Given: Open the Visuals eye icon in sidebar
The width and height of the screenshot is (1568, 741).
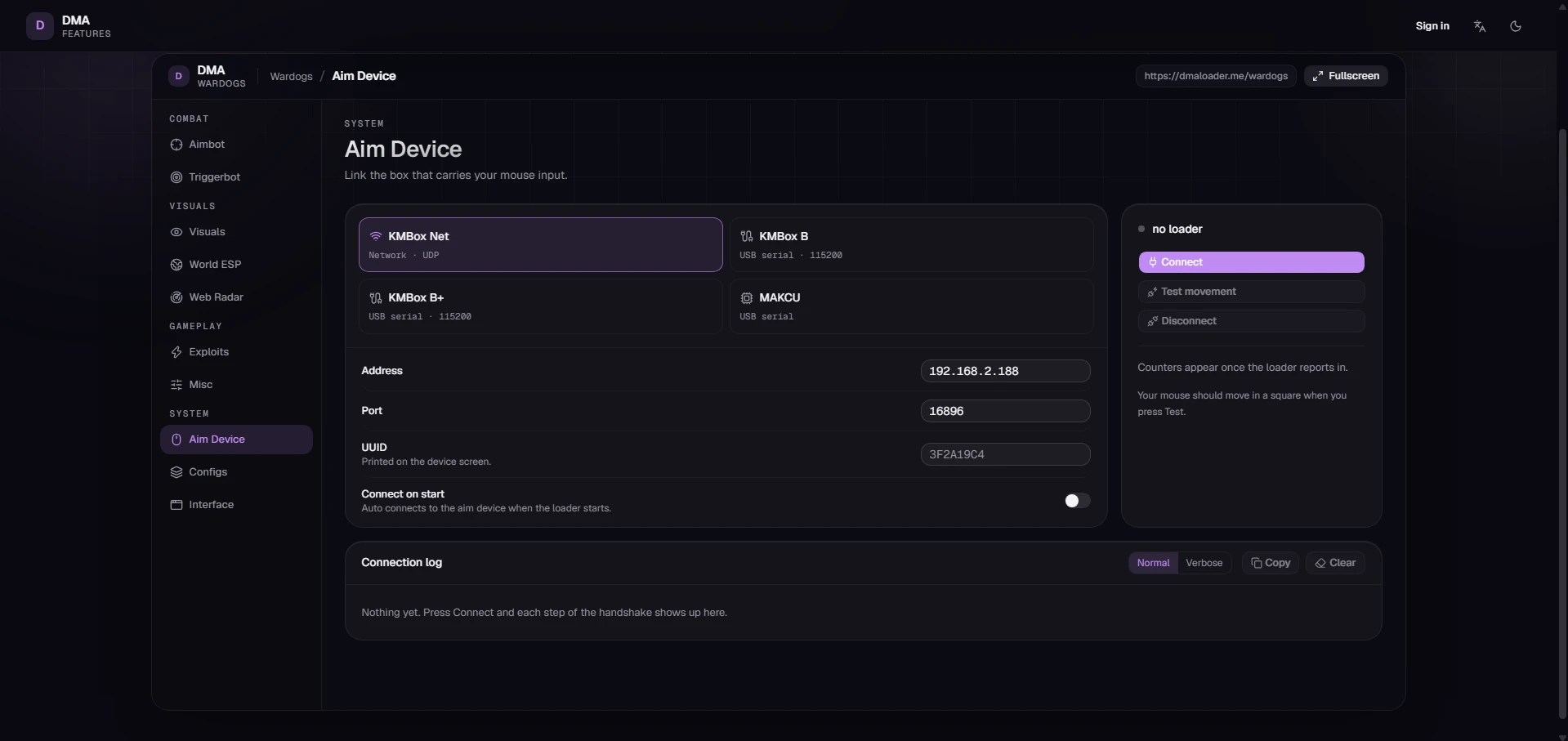Looking at the screenshot, I should click(x=176, y=232).
